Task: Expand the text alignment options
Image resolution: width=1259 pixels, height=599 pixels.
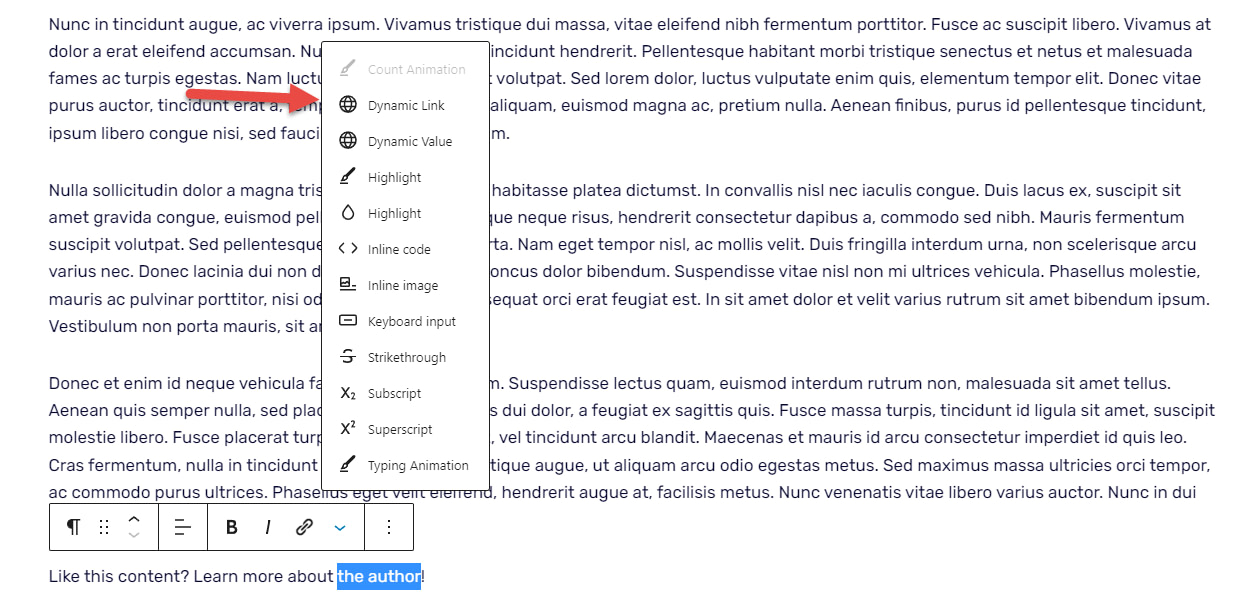Action: click(x=182, y=526)
